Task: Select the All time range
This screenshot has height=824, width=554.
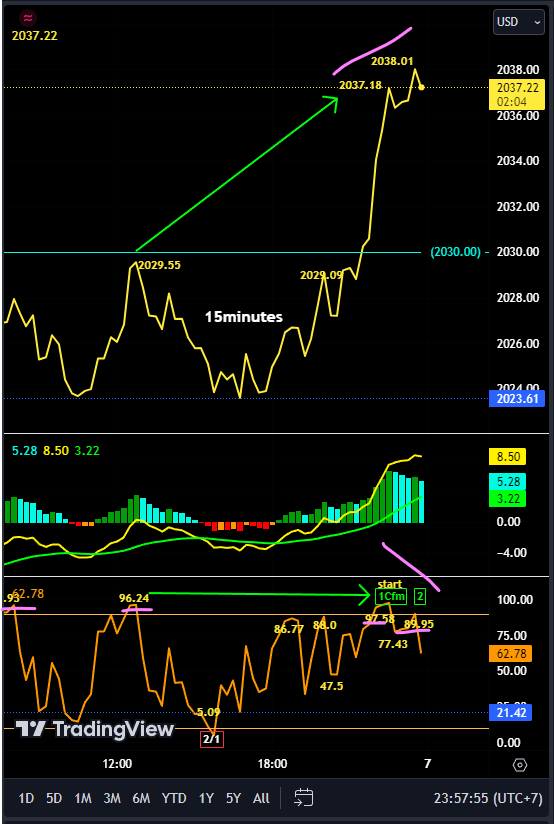Action: [x=261, y=798]
